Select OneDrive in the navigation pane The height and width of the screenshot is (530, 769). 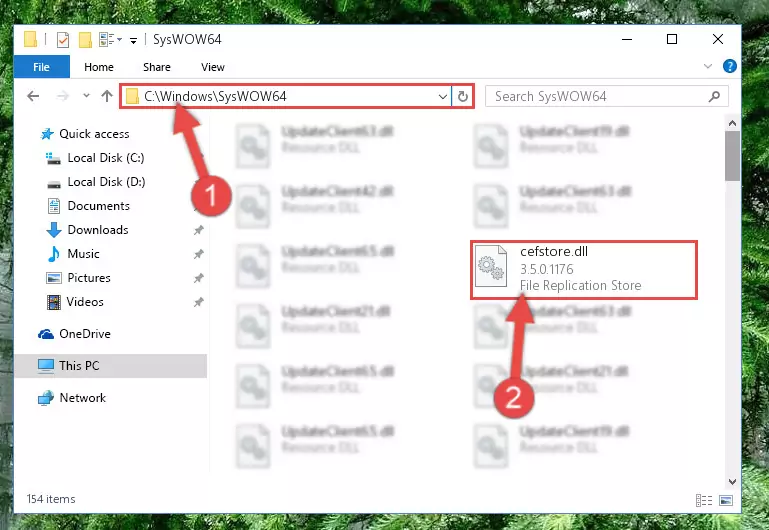pyautogui.click(x=85, y=333)
